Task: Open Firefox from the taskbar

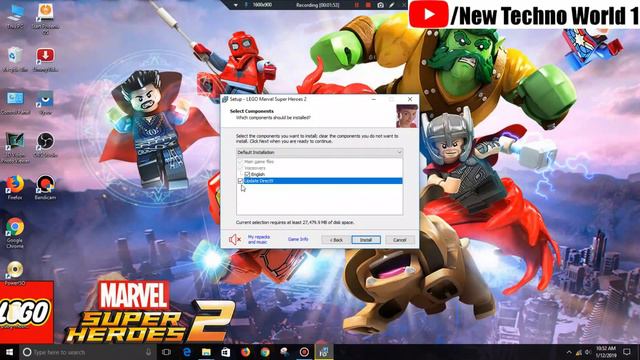Action: [x=245, y=352]
